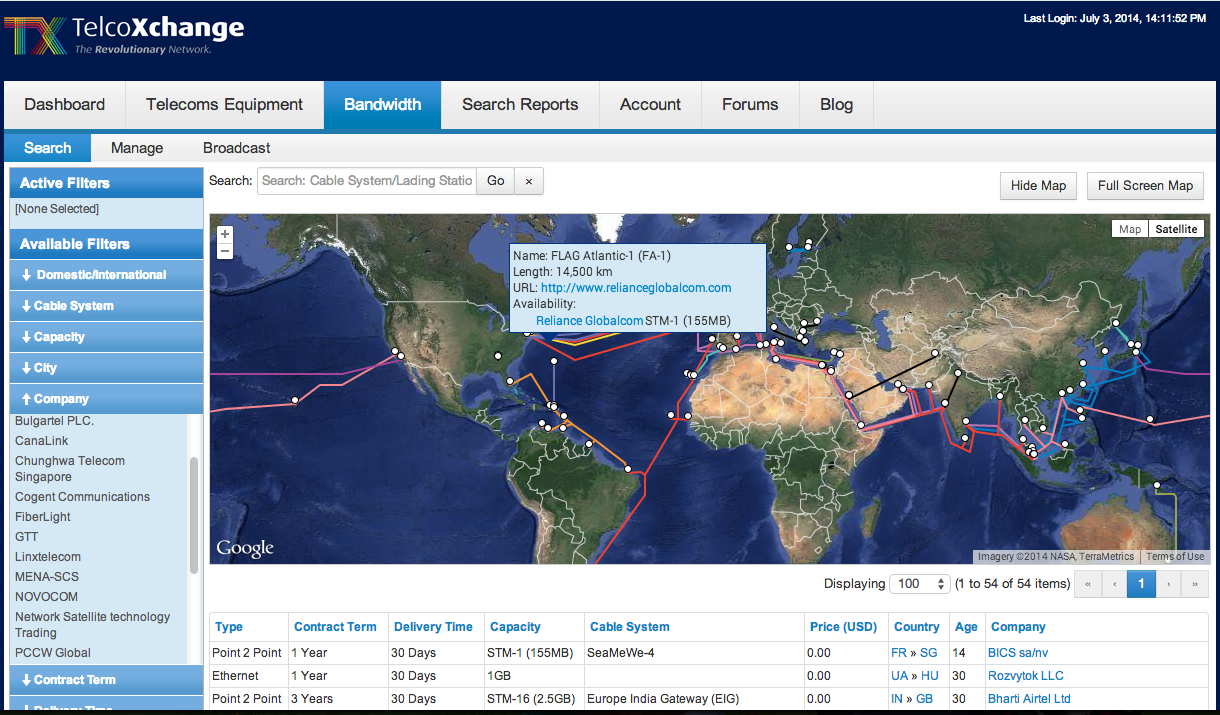Sort by the Contract Term column header
Screen dimensions: 1220x715
(335, 627)
